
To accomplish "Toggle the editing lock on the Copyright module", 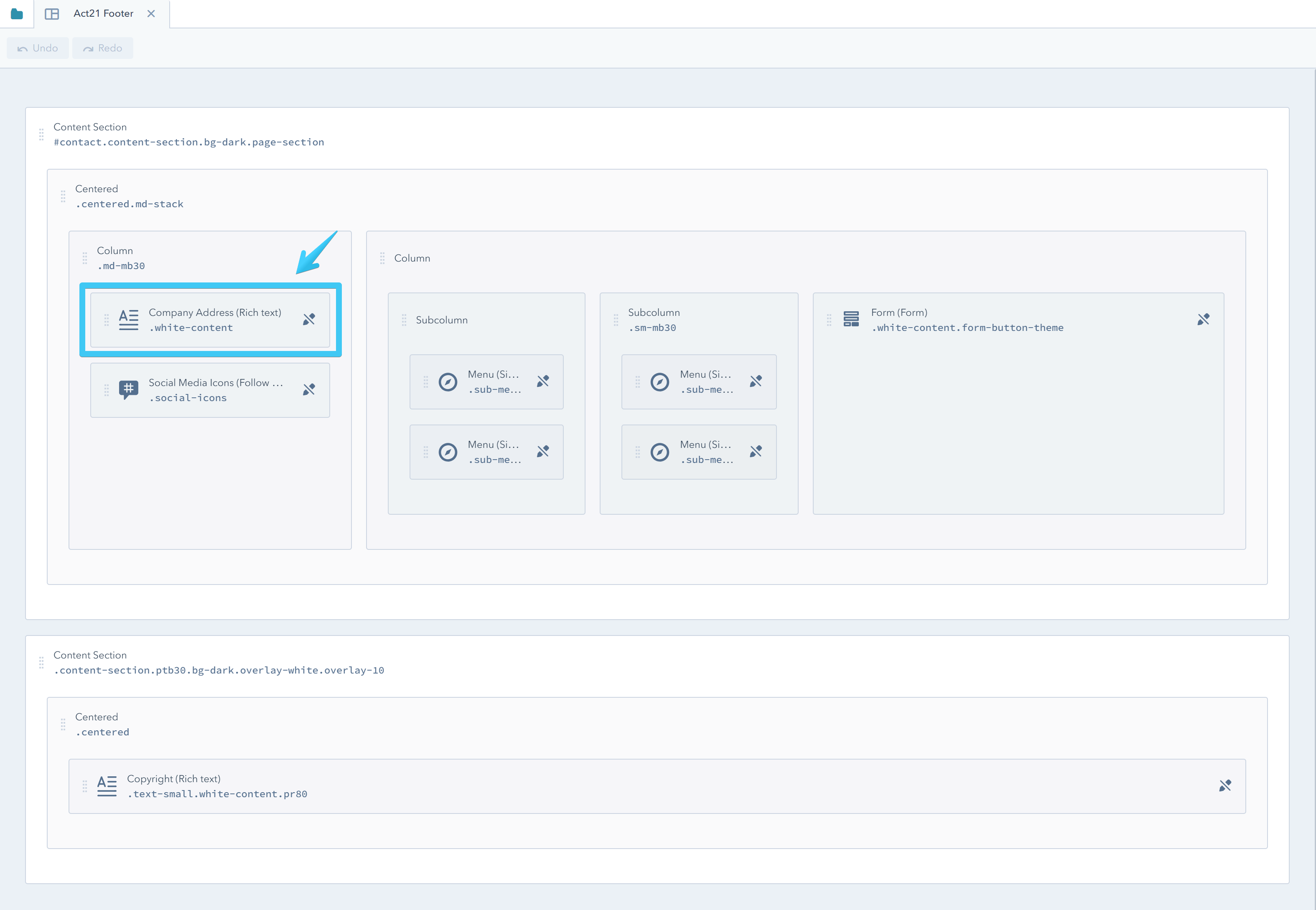I will coord(1225,786).
